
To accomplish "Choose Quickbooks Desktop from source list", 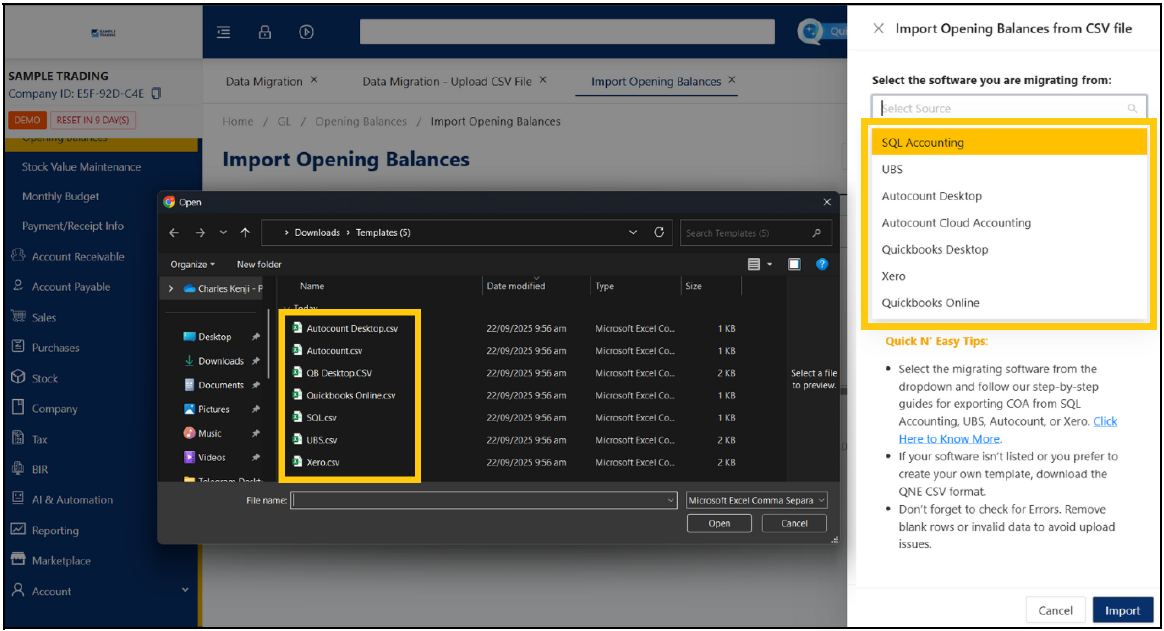I will pyautogui.click(x=1009, y=249).
